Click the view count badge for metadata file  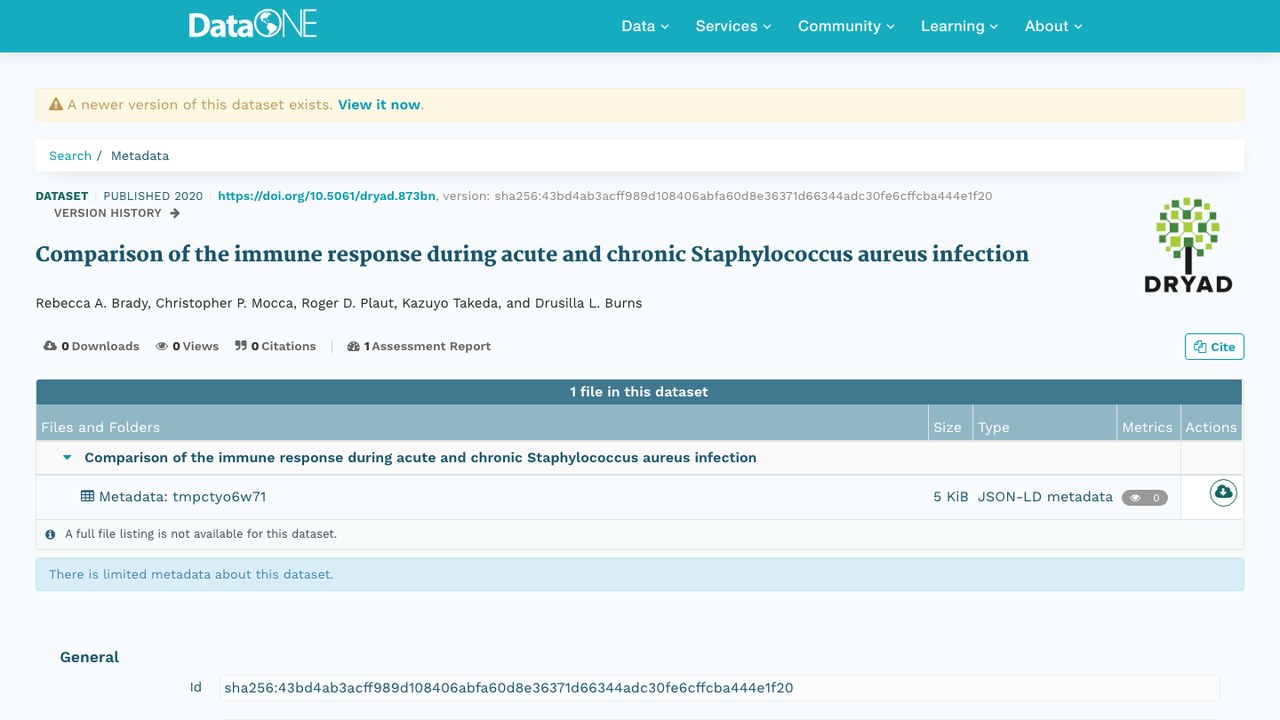pyautogui.click(x=1144, y=497)
